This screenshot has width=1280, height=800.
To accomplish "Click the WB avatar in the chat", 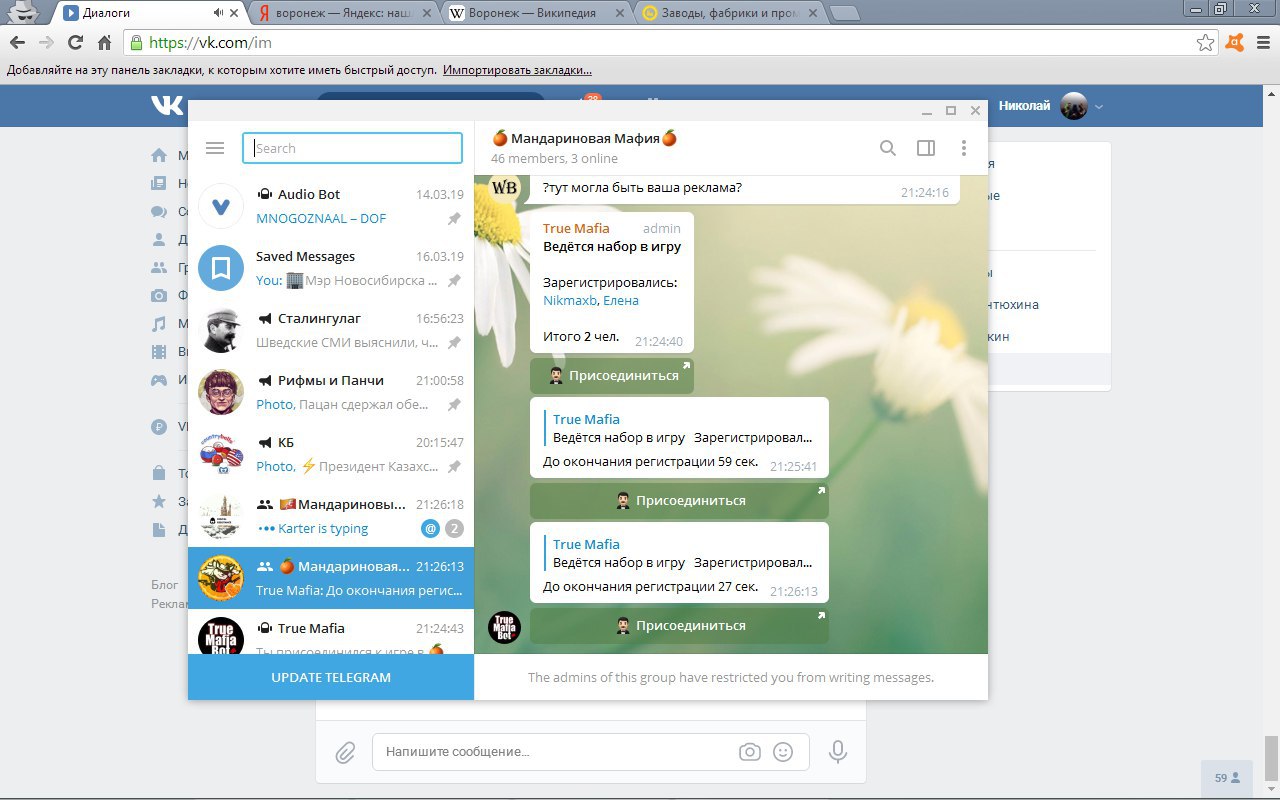I will click(504, 188).
